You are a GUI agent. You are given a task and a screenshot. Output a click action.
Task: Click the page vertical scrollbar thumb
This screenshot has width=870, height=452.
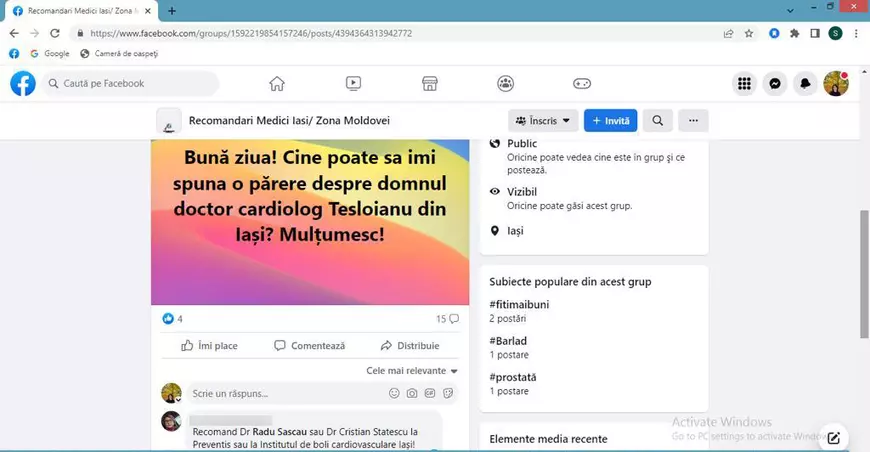(864, 274)
